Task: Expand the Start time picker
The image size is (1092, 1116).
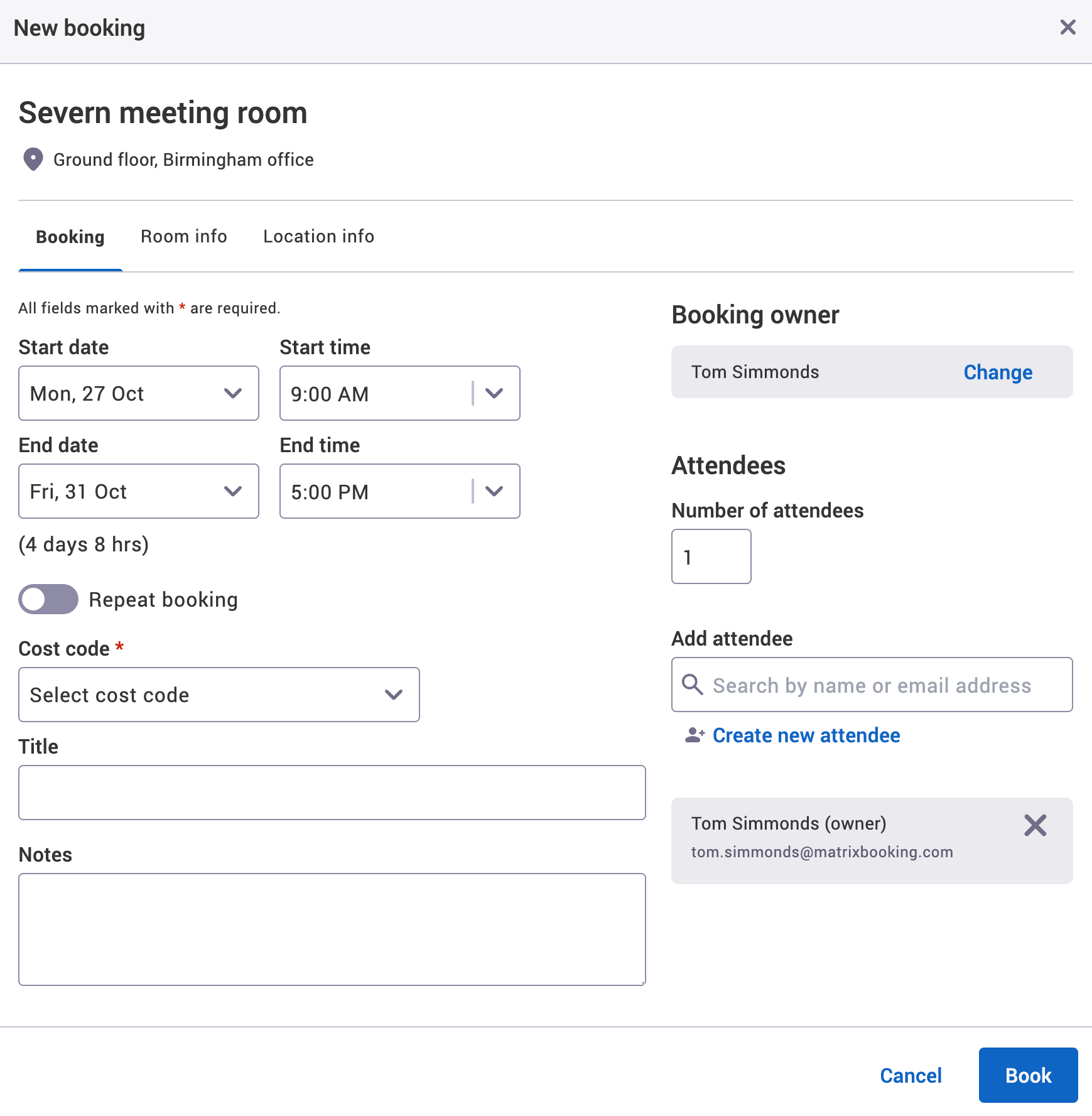Action: coord(494,393)
